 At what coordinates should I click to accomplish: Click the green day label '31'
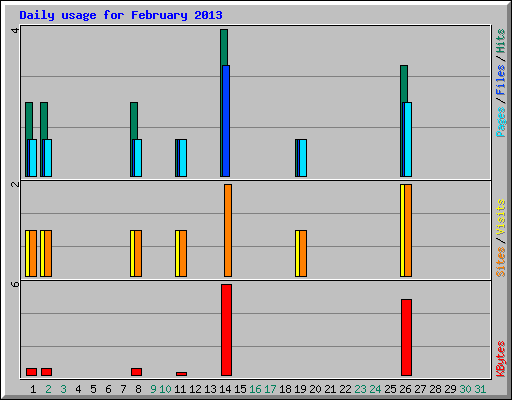(480, 389)
